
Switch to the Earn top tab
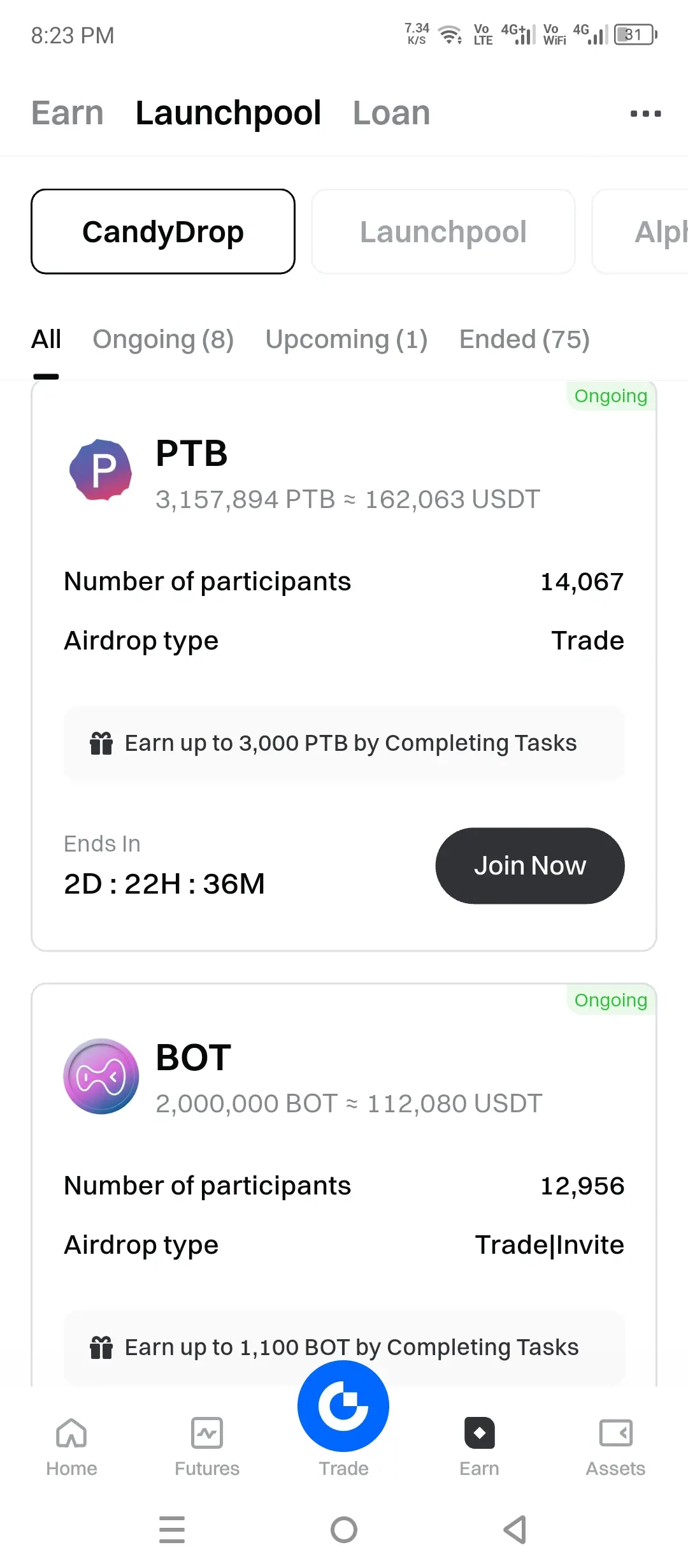(68, 113)
